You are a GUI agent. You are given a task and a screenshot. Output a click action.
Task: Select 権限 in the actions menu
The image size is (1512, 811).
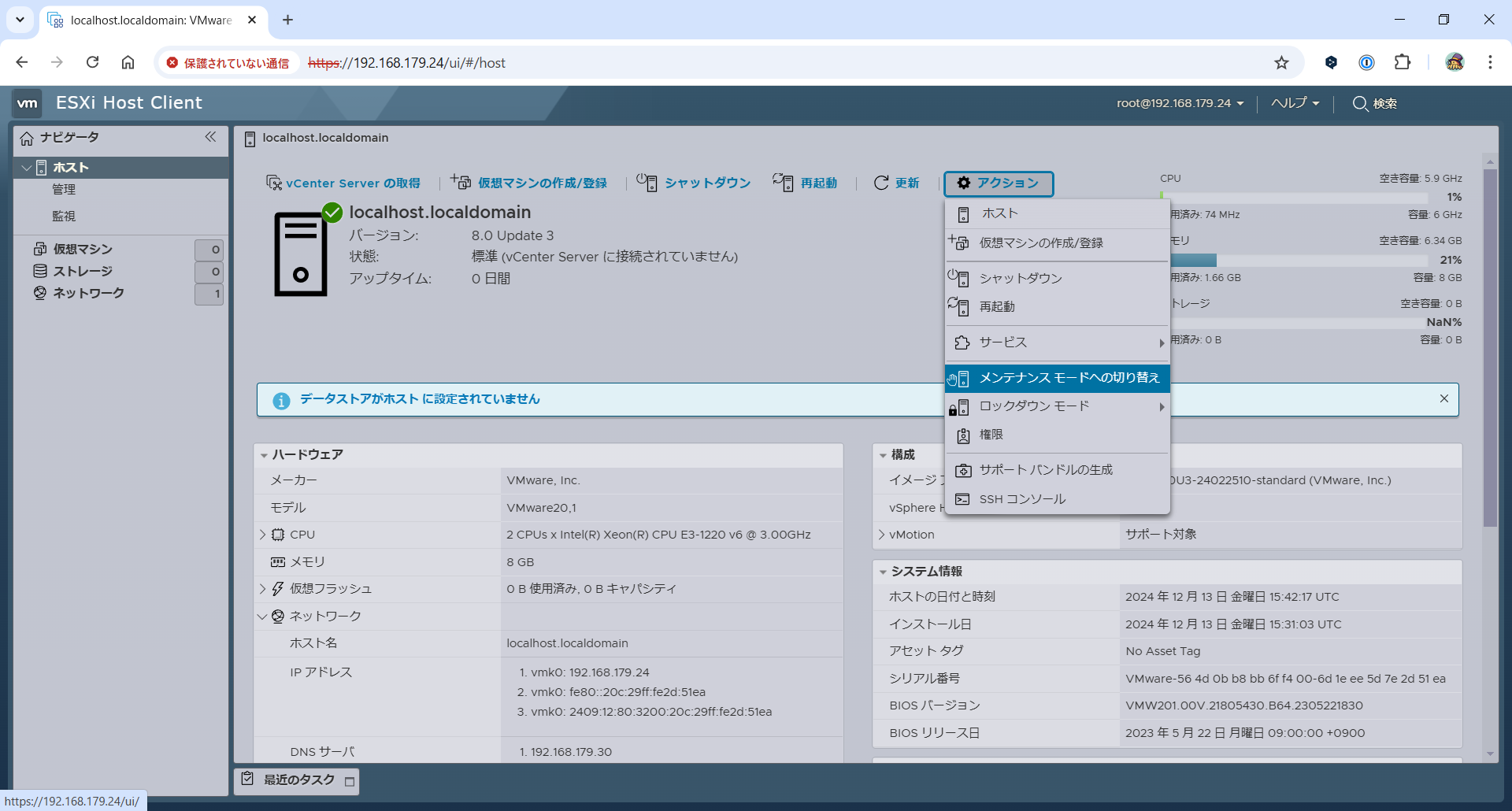(x=1058, y=435)
